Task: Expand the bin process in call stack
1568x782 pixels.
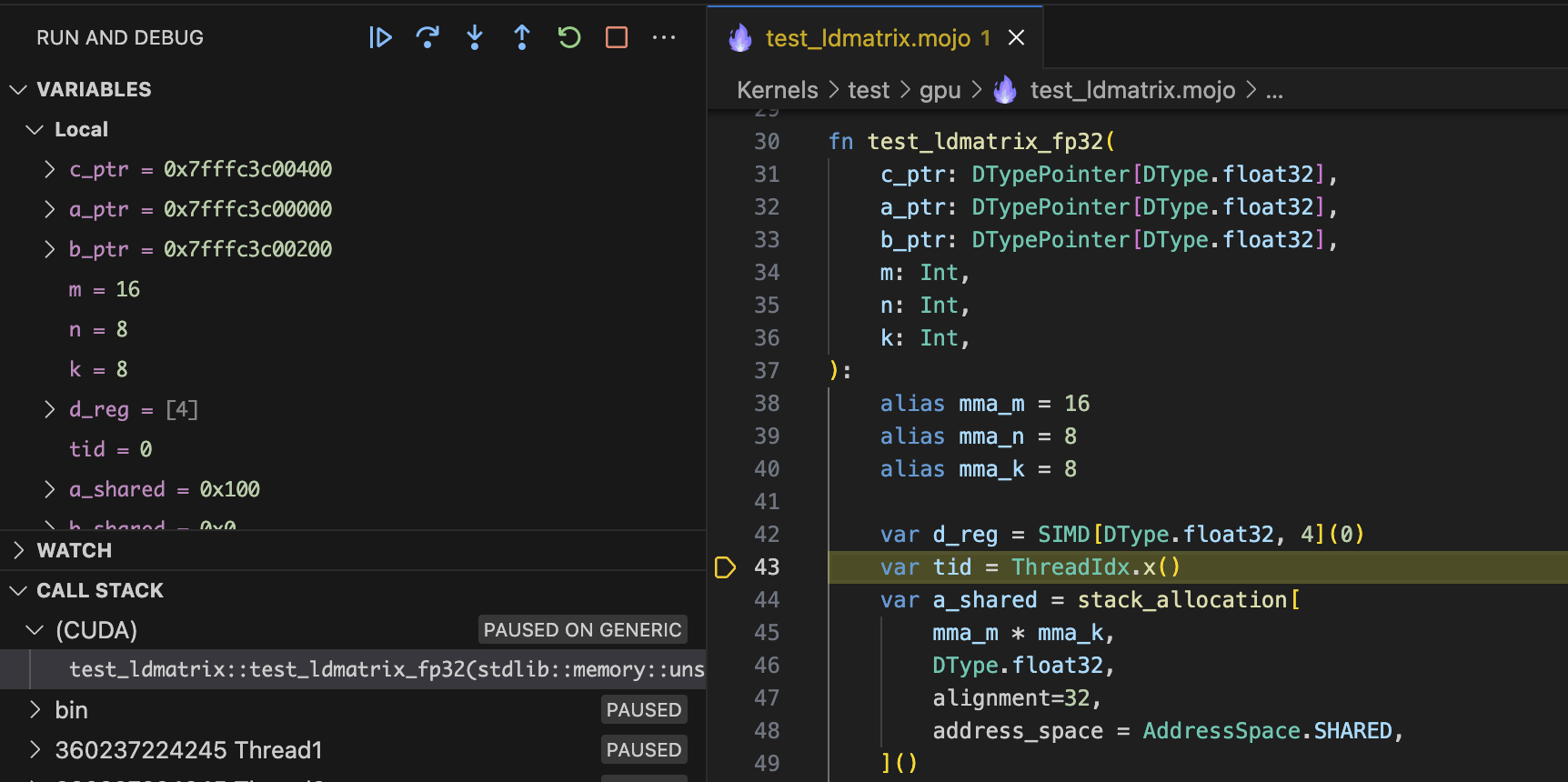Action: point(35,709)
